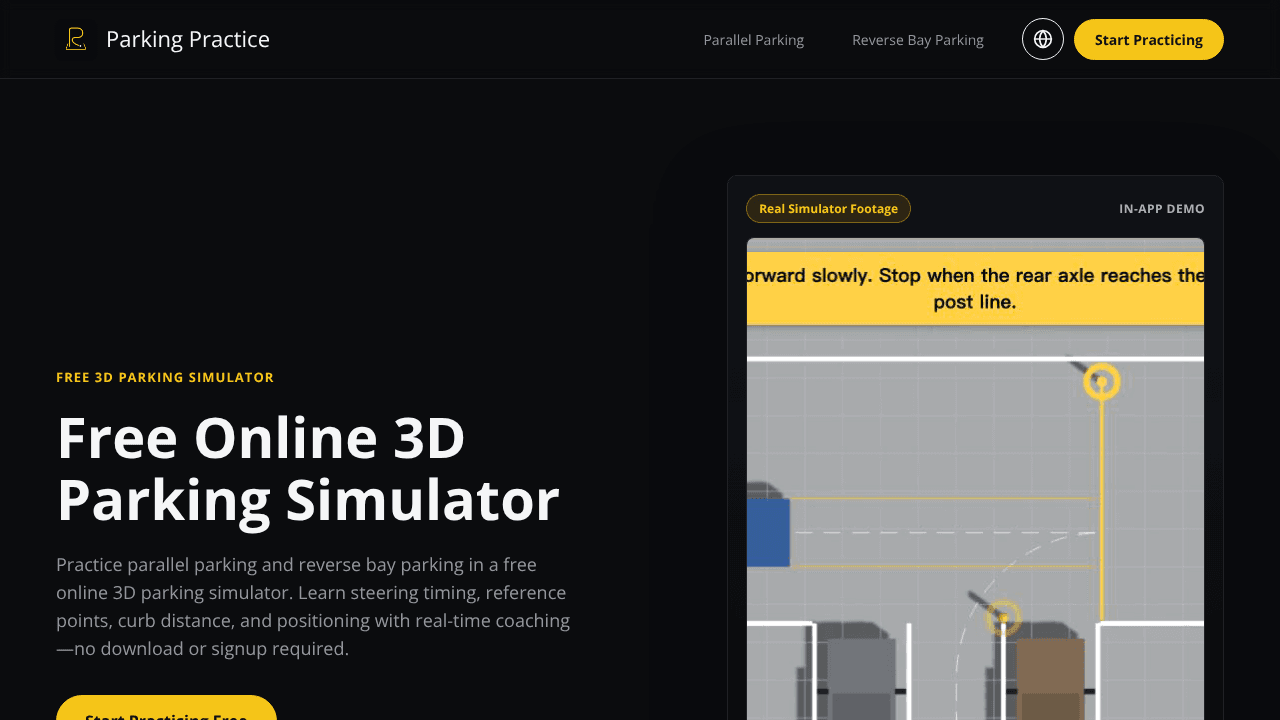
Task: Click the FREE 3D PARKING SIMULATOR tagline
Action: pyautogui.click(x=165, y=377)
